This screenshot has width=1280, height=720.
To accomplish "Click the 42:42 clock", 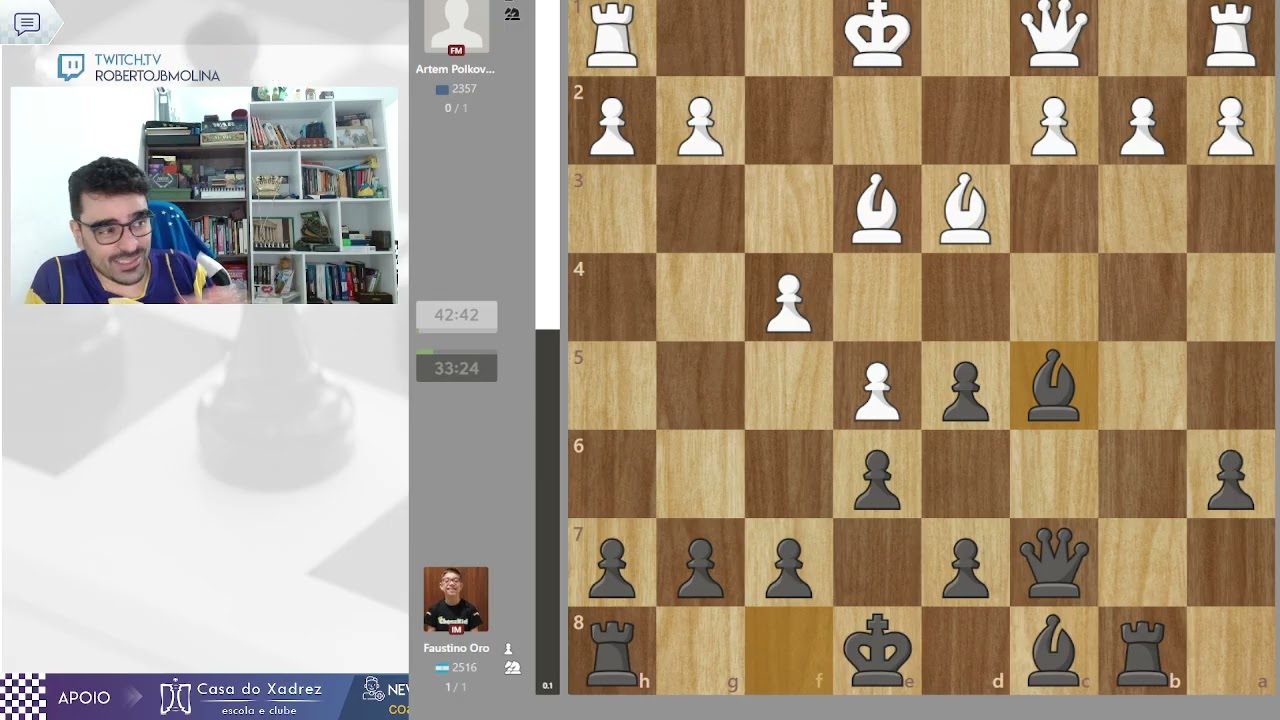I will (x=456, y=315).
